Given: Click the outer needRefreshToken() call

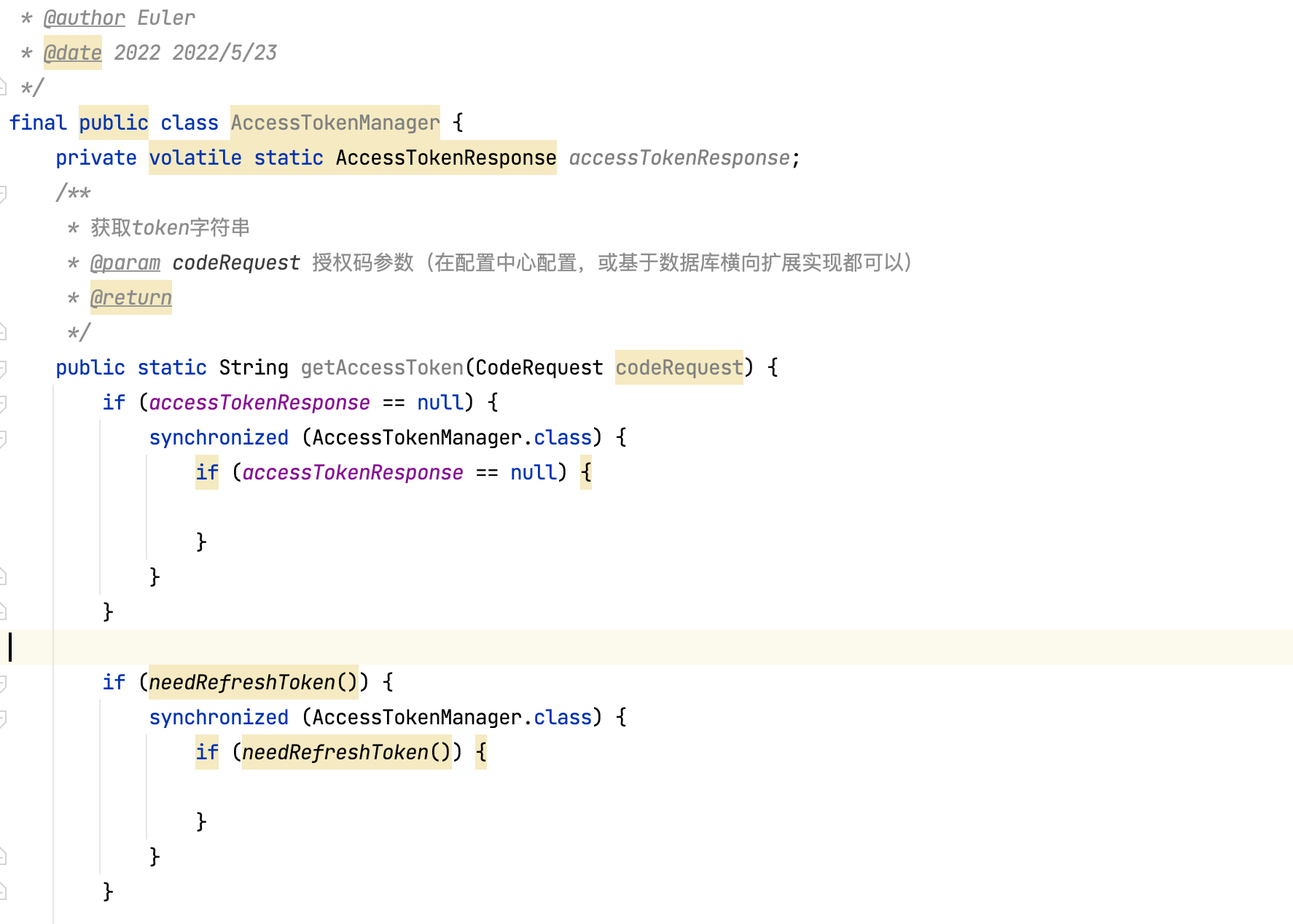Looking at the screenshot, I should click(x=254, y=682).
